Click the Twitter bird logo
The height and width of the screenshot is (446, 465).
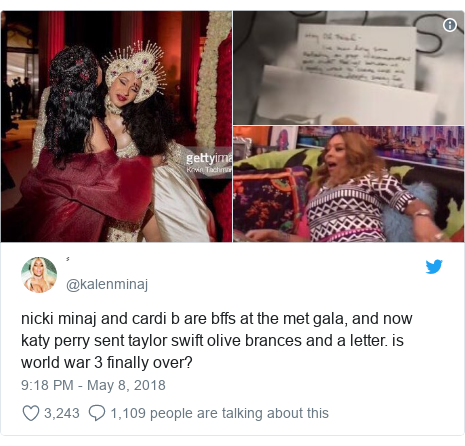point(434,267)
